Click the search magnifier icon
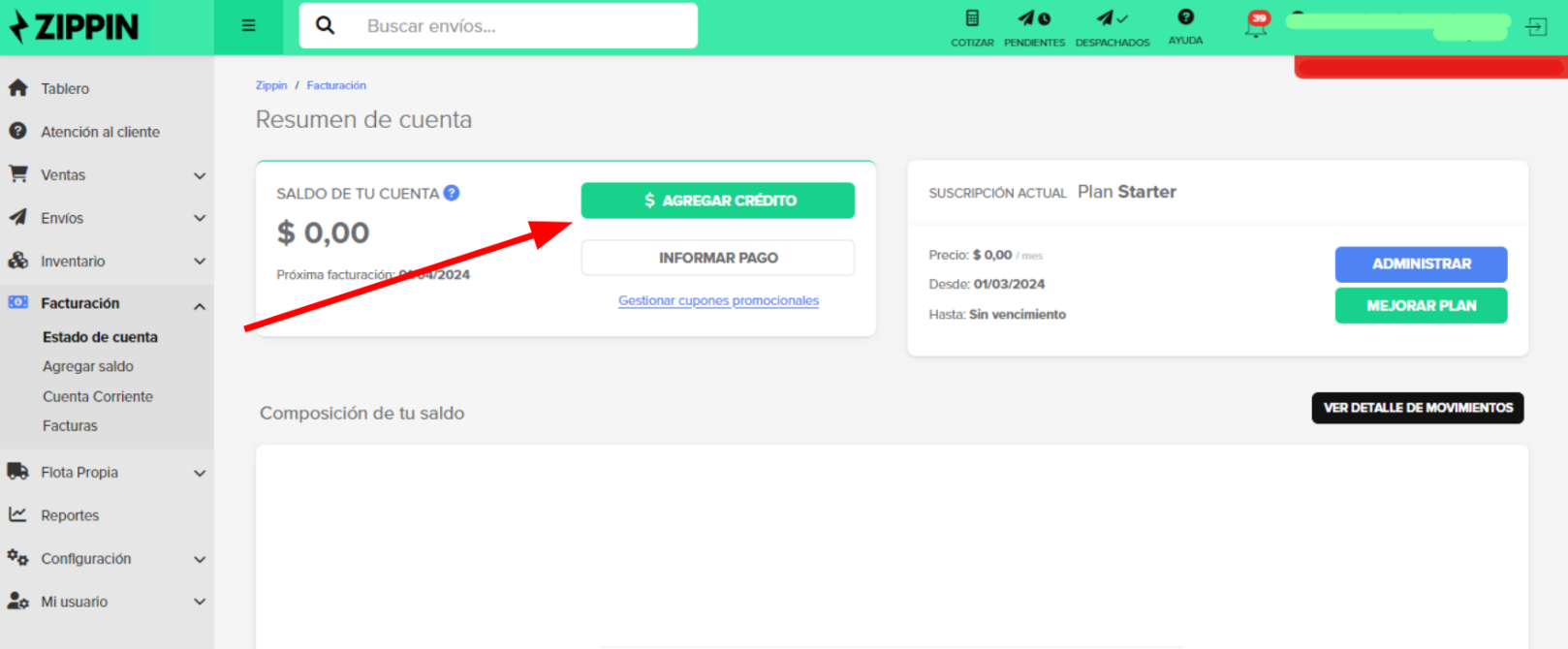The height and width of the screenshot is (649, 1568). (326, 25)
